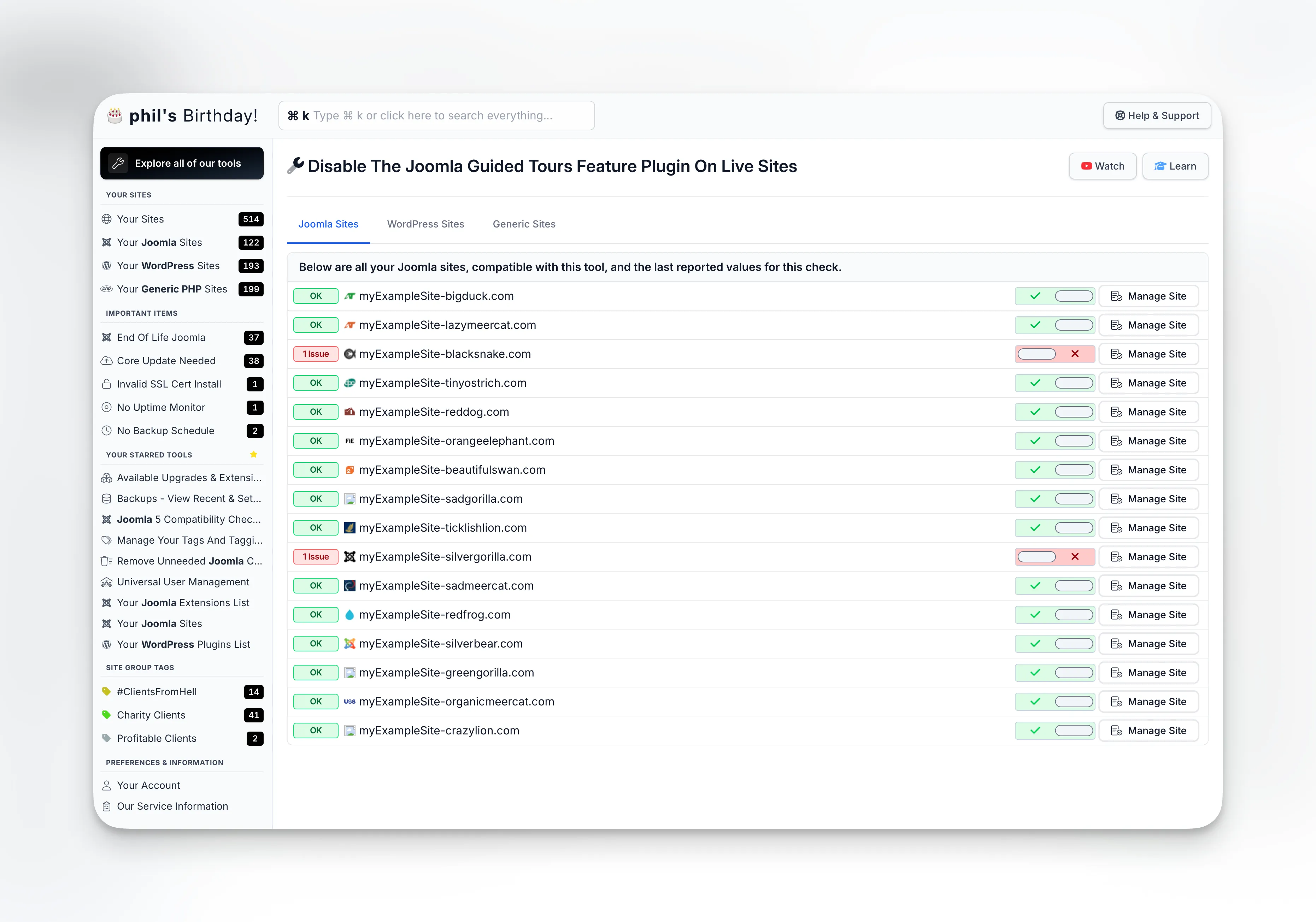The image size is (1316, 922).
Task: Click the star icon beside Your Starred Tools
Action: click(253, 454)
